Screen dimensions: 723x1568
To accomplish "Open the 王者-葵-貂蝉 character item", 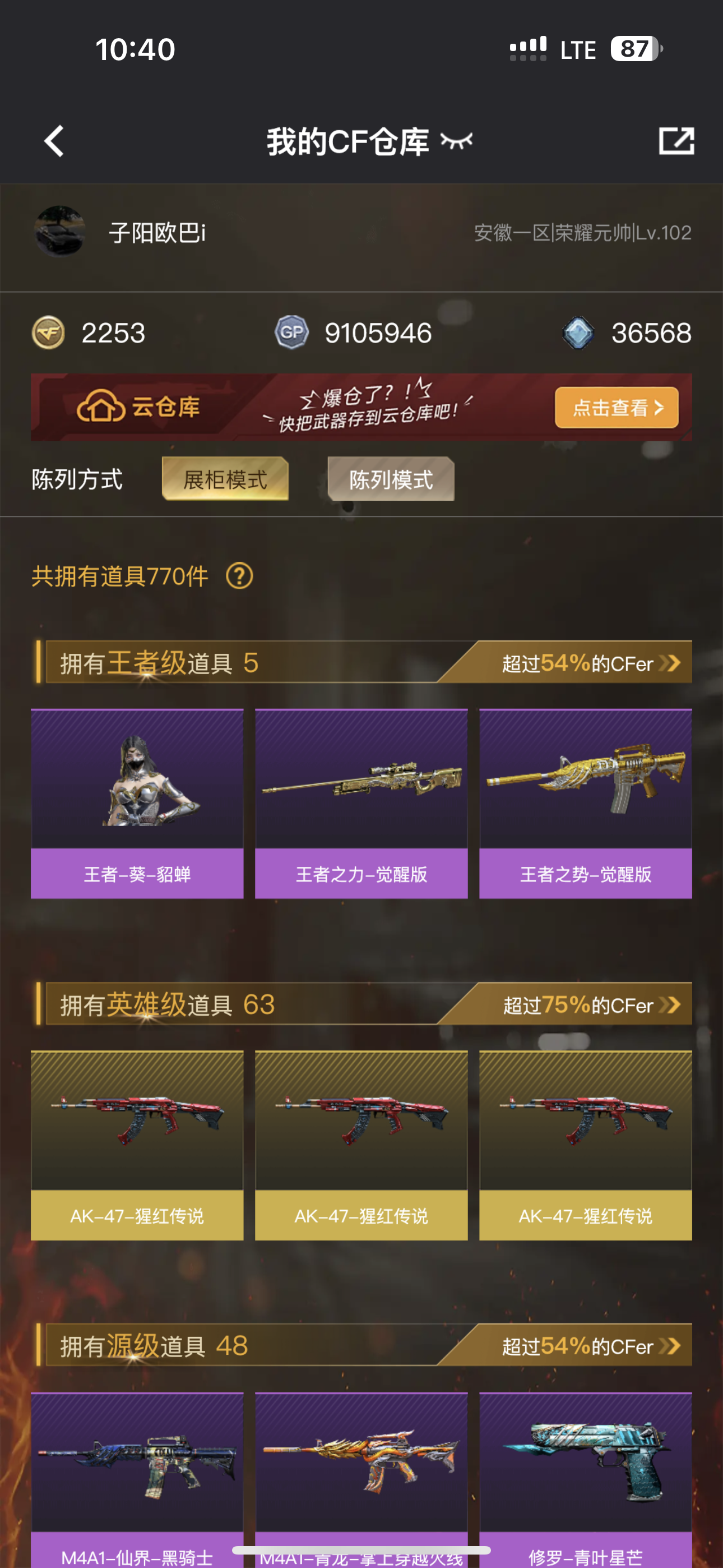I will point(137,804).
